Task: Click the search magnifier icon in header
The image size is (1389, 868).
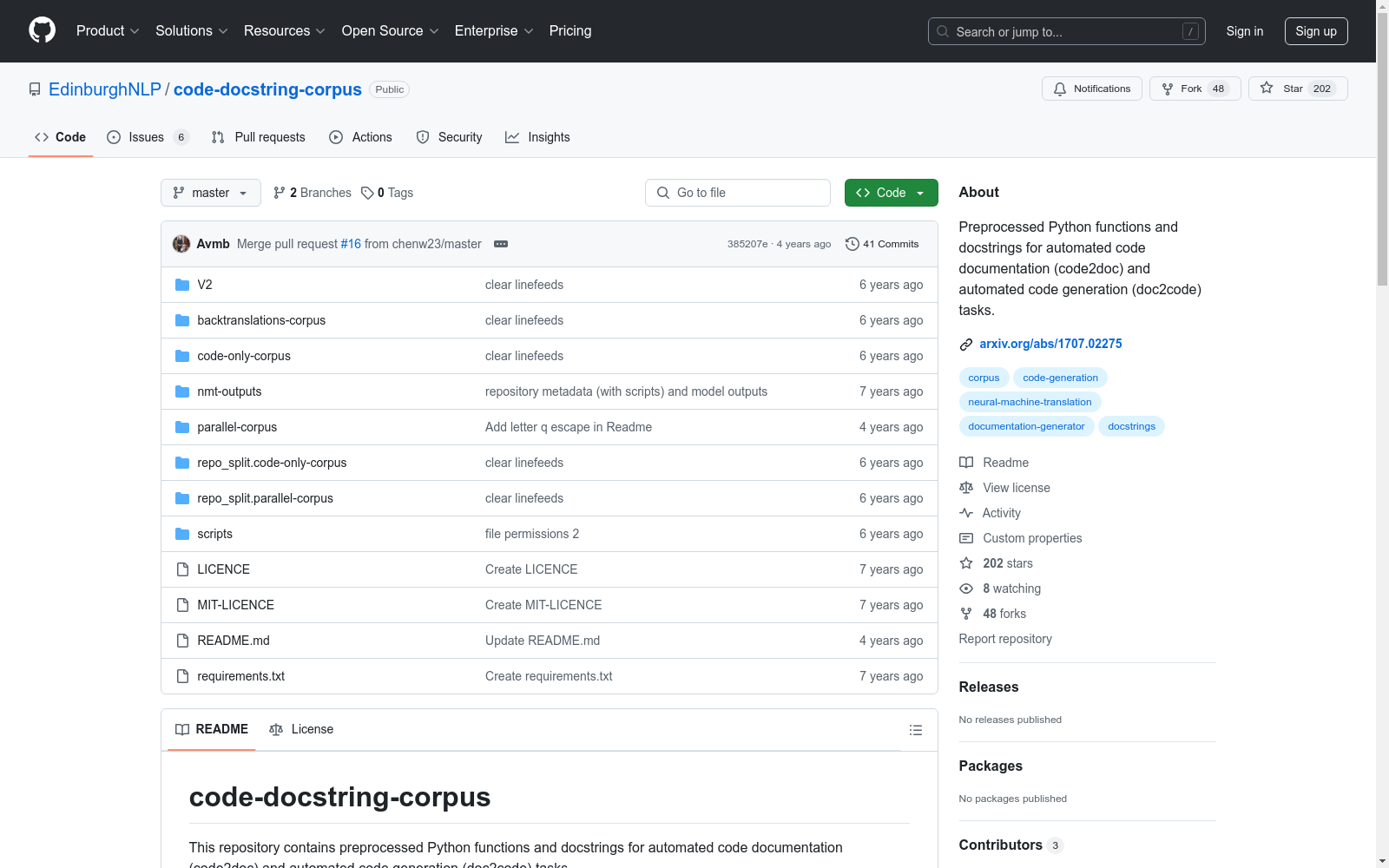Action: click(943, 31)
